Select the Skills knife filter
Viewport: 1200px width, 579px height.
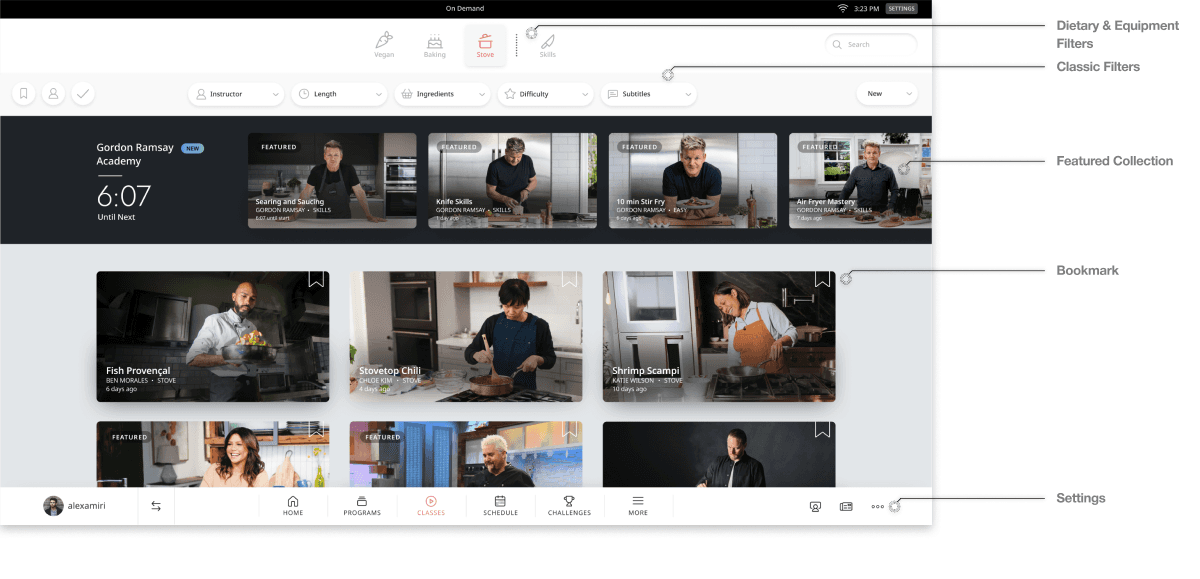(x=548, y=45)
